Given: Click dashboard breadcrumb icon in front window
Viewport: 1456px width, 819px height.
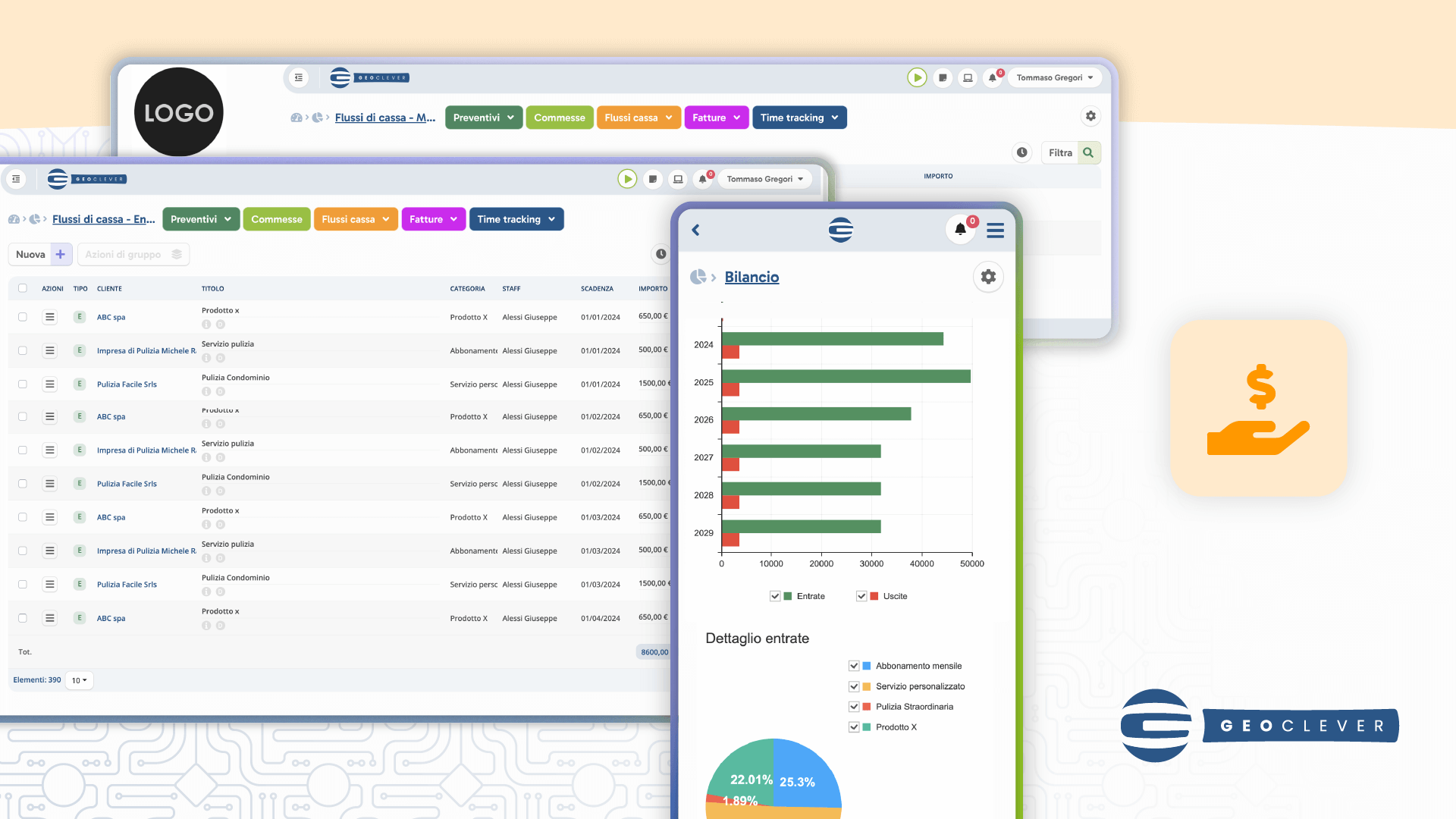Looking at the screenshot, I should (14, 219).
